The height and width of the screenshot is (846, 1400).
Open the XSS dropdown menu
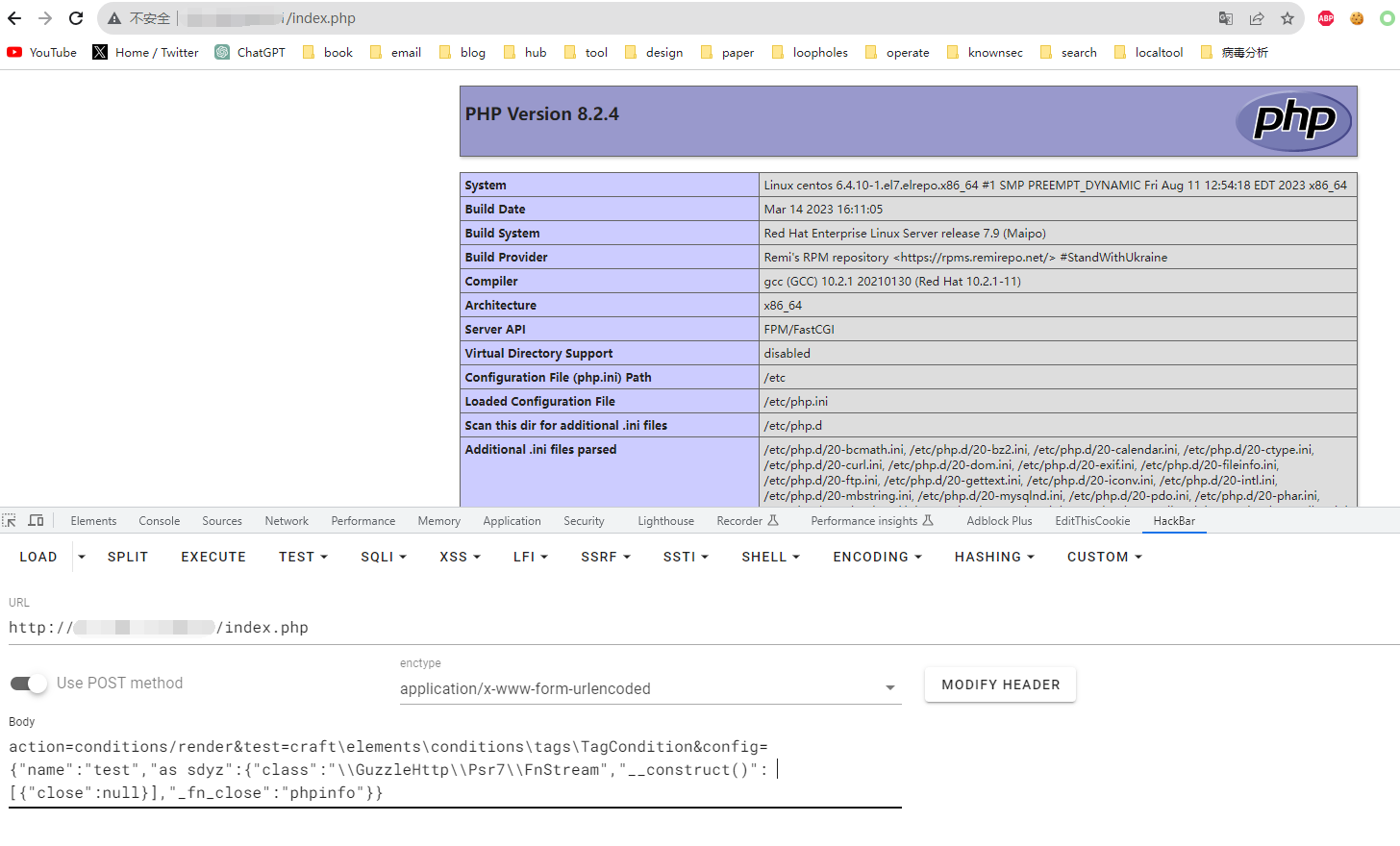pos(460,557)
